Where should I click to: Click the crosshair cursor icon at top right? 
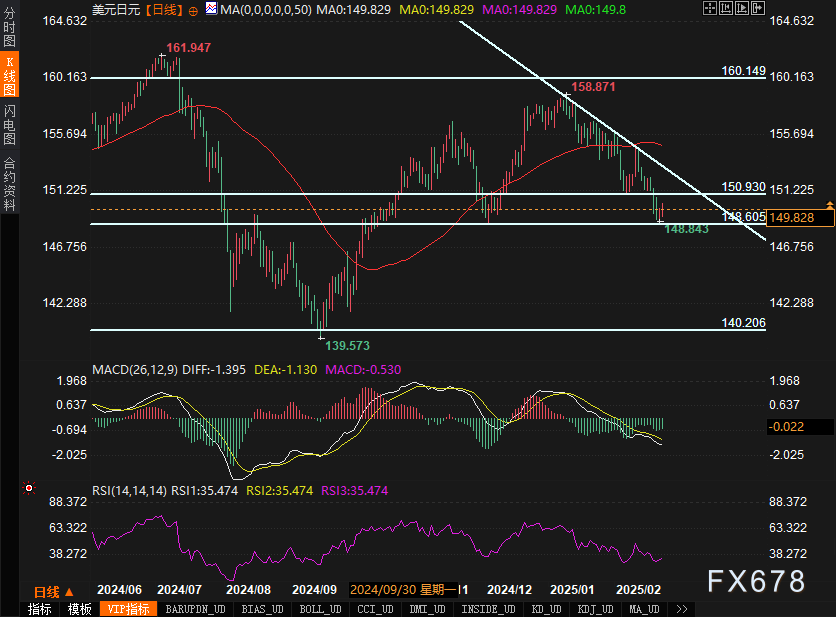click(709, 8)
